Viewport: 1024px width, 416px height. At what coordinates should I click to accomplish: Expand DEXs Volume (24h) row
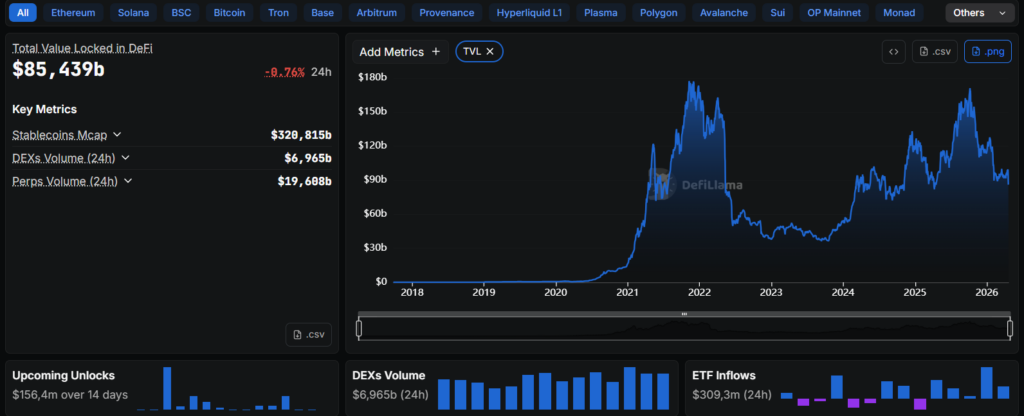click(x=126, y=158)
